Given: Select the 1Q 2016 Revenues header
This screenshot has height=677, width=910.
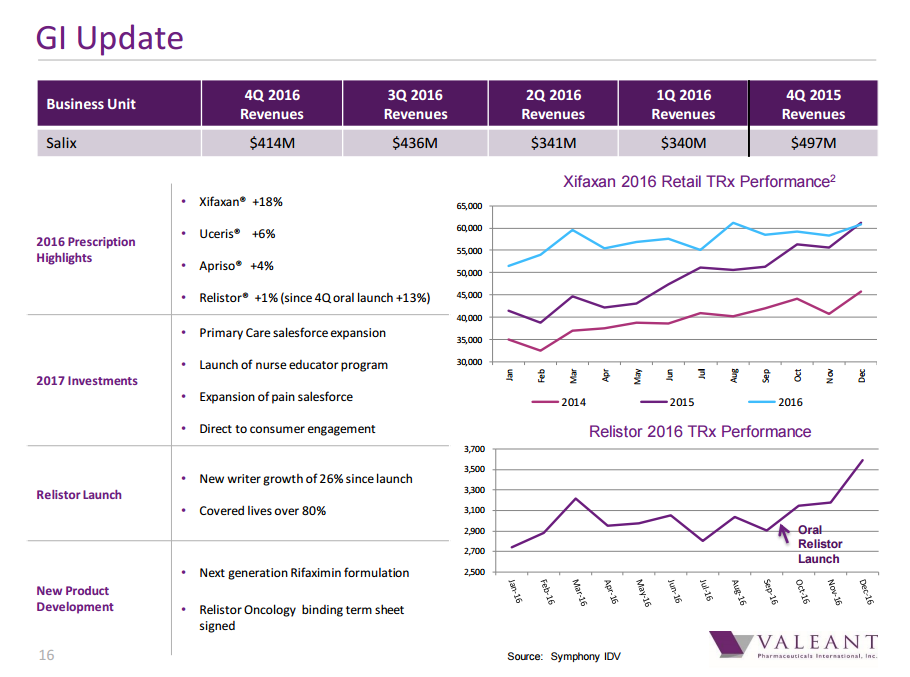Looking at the screenshot, I should (683, 104).
